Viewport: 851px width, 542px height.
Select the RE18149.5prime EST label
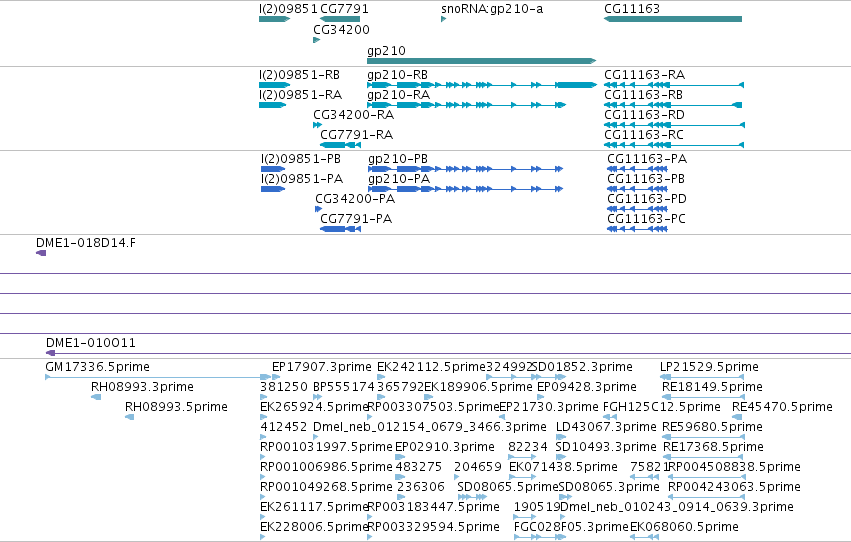pos(712,387)
